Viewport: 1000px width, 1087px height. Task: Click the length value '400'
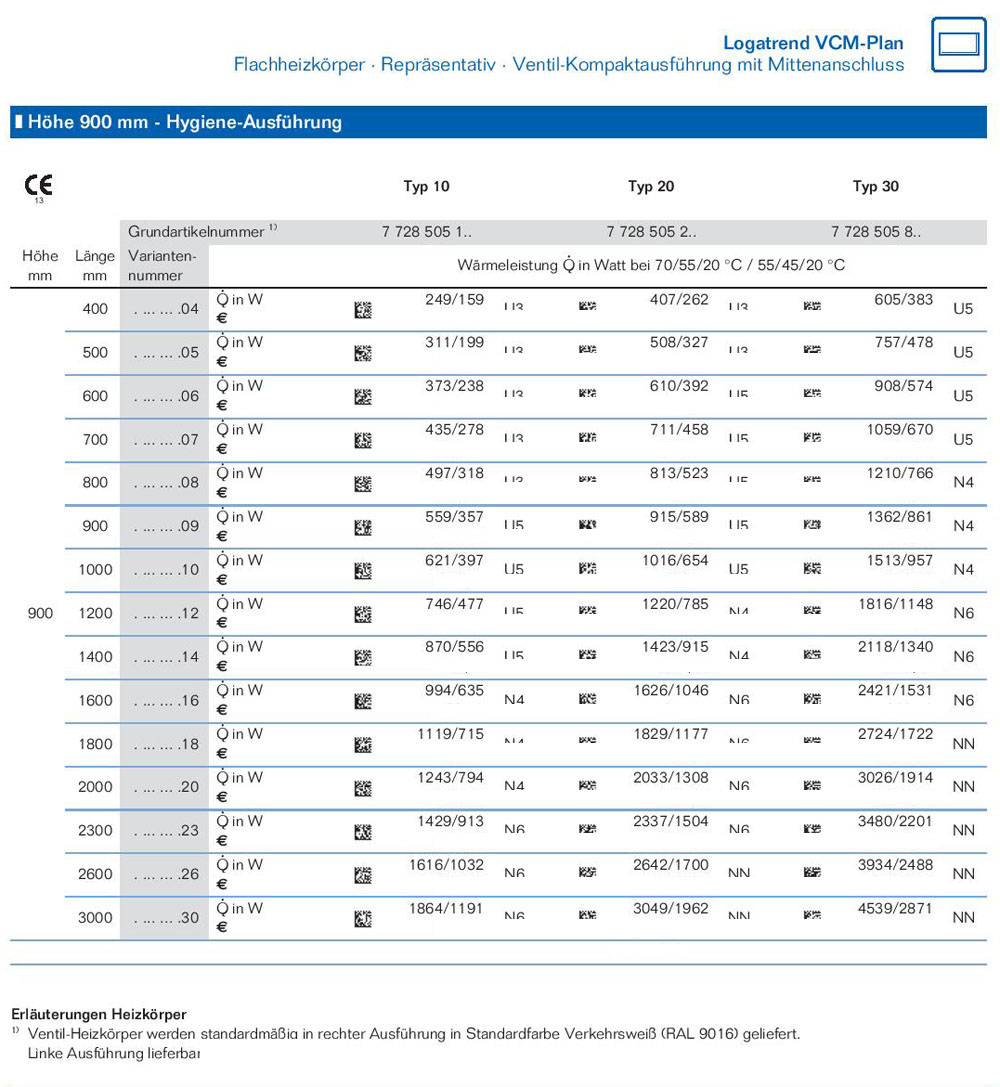95,309
